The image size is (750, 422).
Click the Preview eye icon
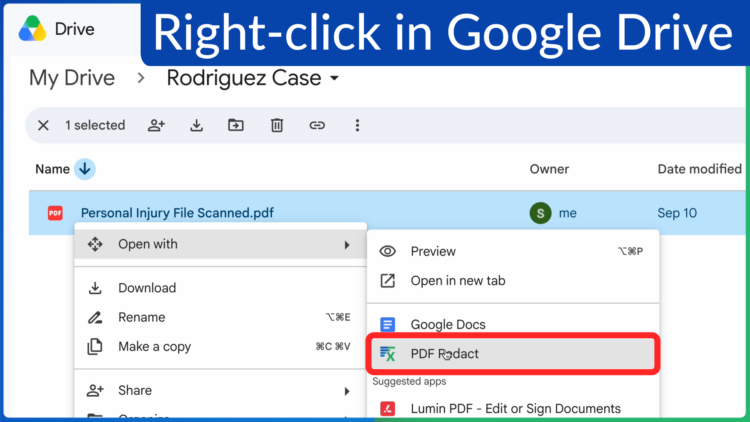[387, 251]
